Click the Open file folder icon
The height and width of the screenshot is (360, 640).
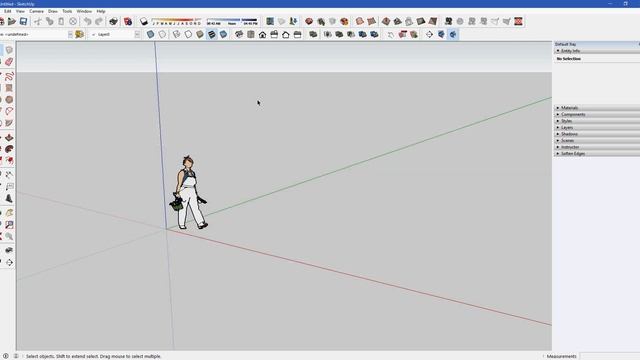click(x=12, y=21)
